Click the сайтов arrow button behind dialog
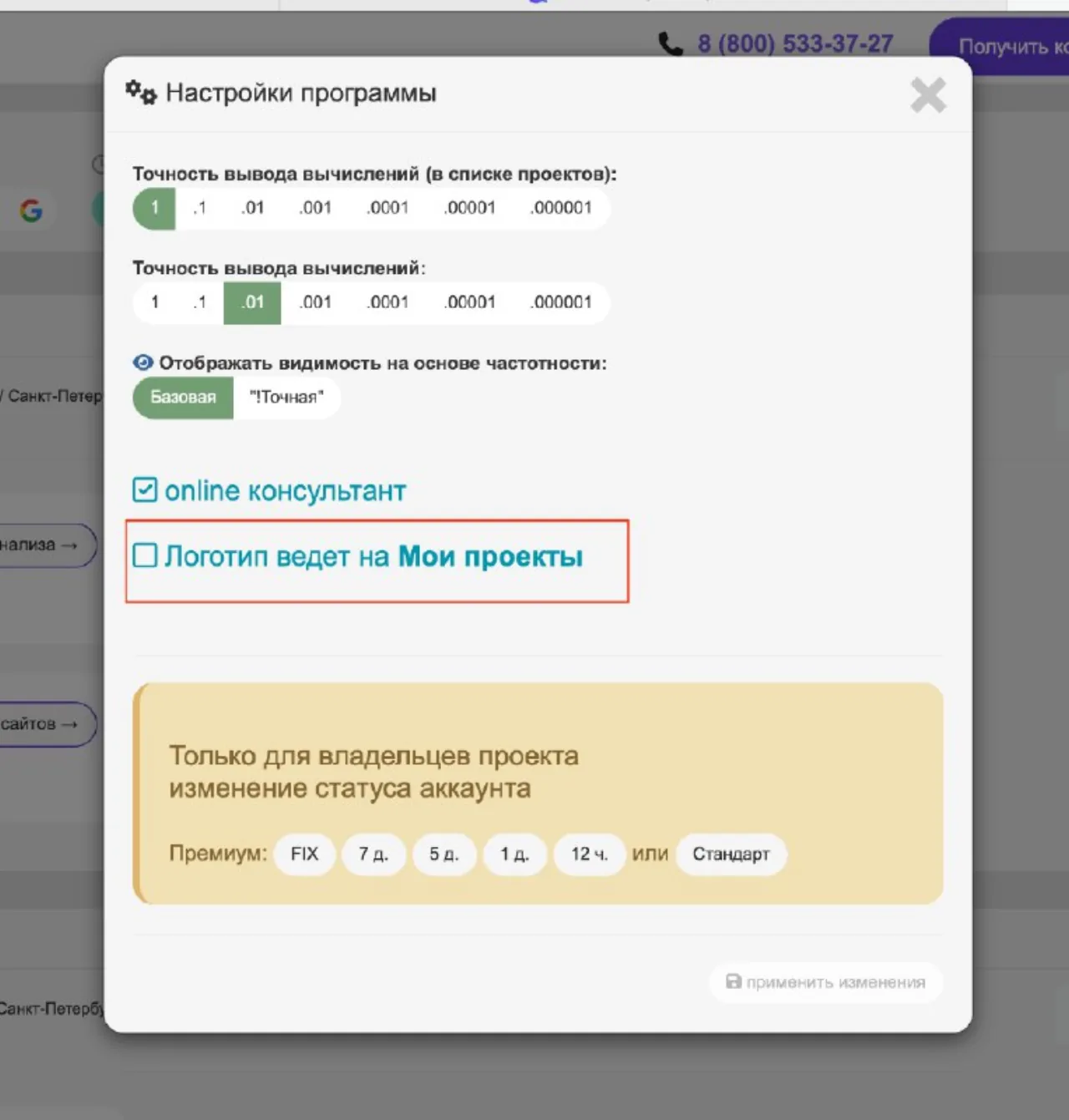 47,724
